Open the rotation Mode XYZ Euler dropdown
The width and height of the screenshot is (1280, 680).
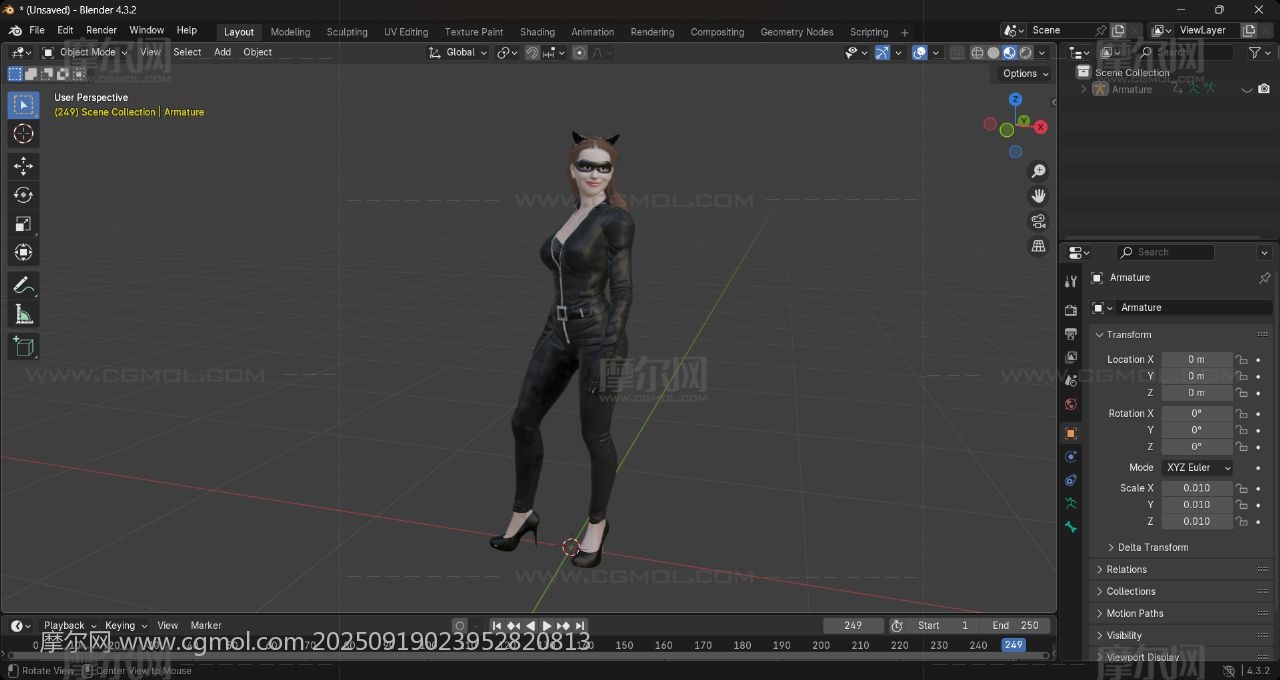pyautogui.click(x=1197, y=468)
